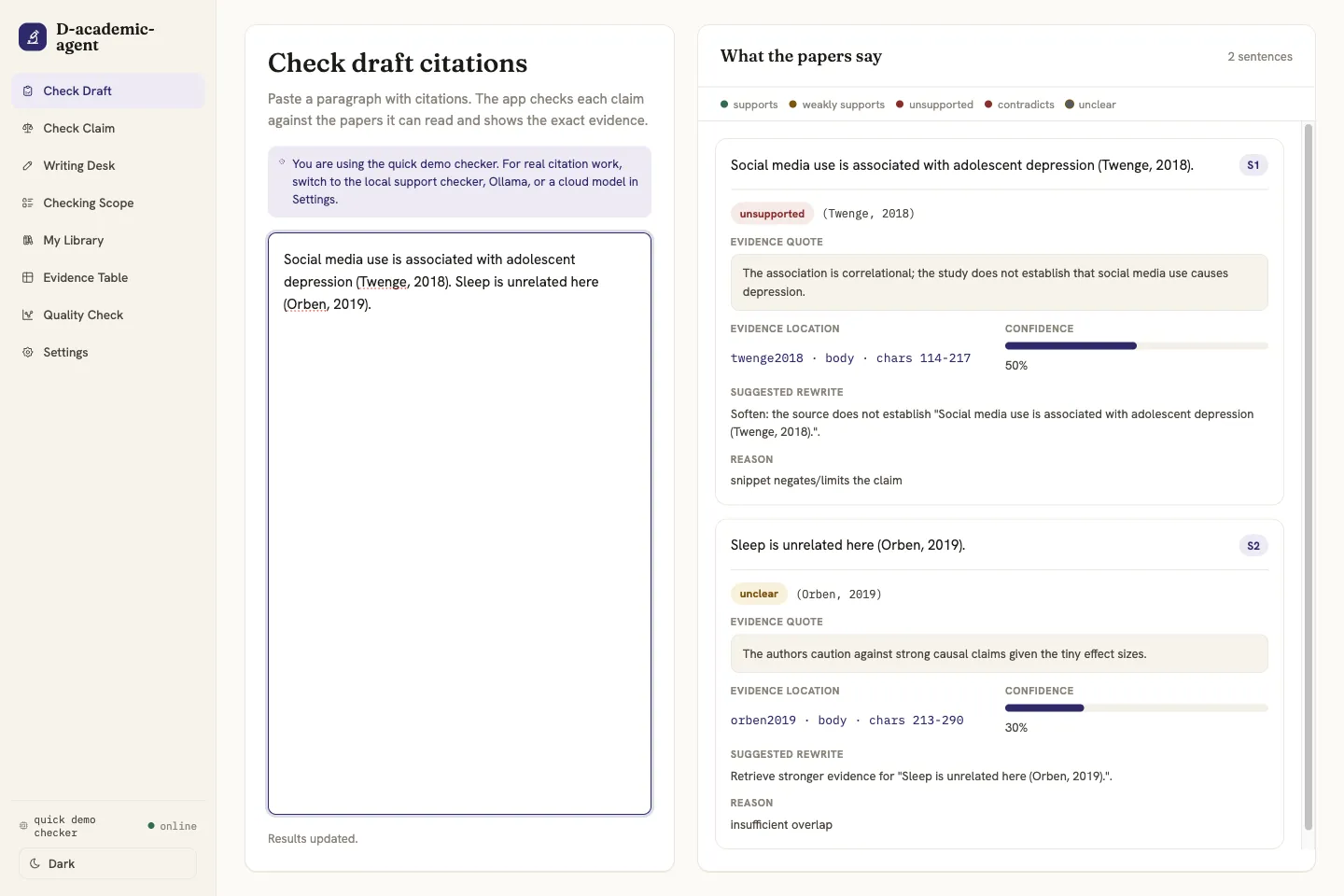Click the 'Results updated.' status text
The image size is (1344, 896).
click(313, 839)
